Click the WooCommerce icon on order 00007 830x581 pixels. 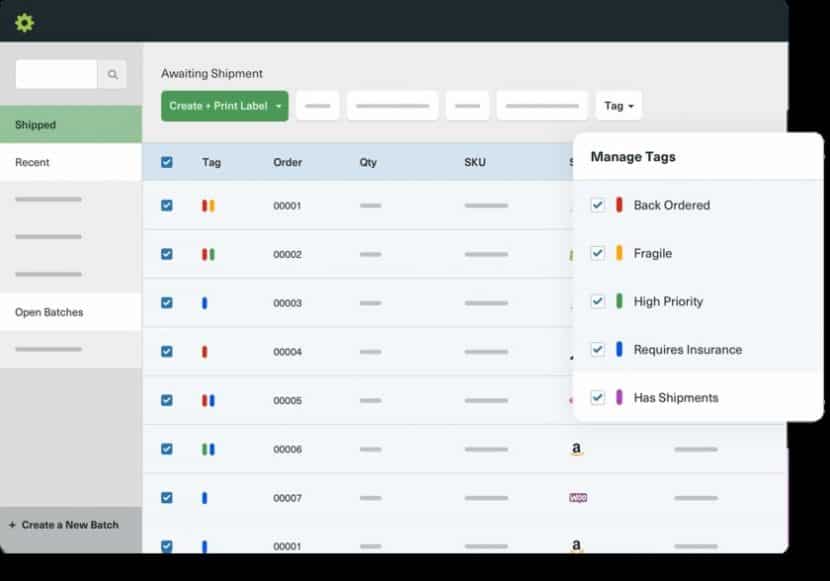pos(576,497)
